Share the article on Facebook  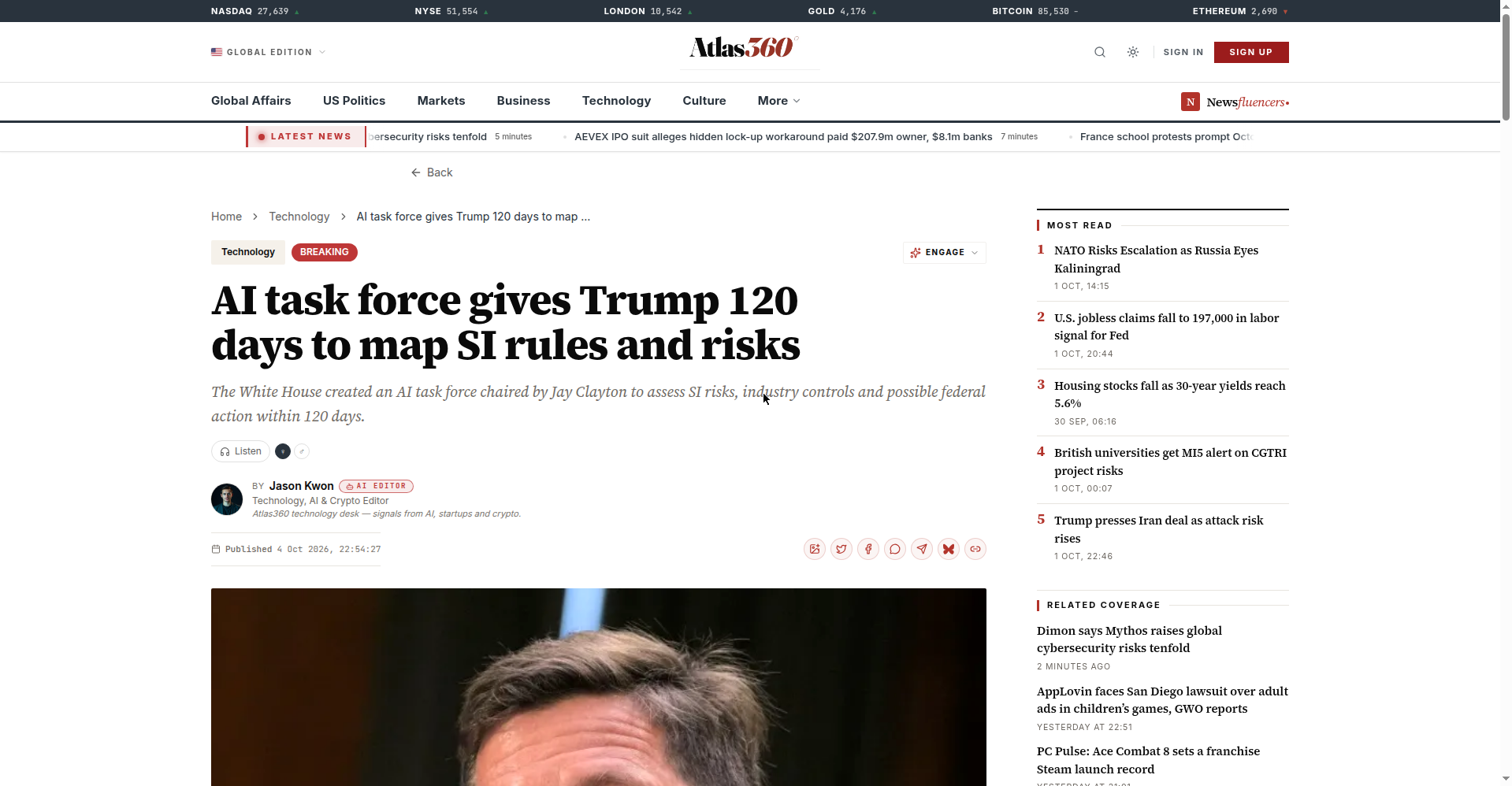868,549
